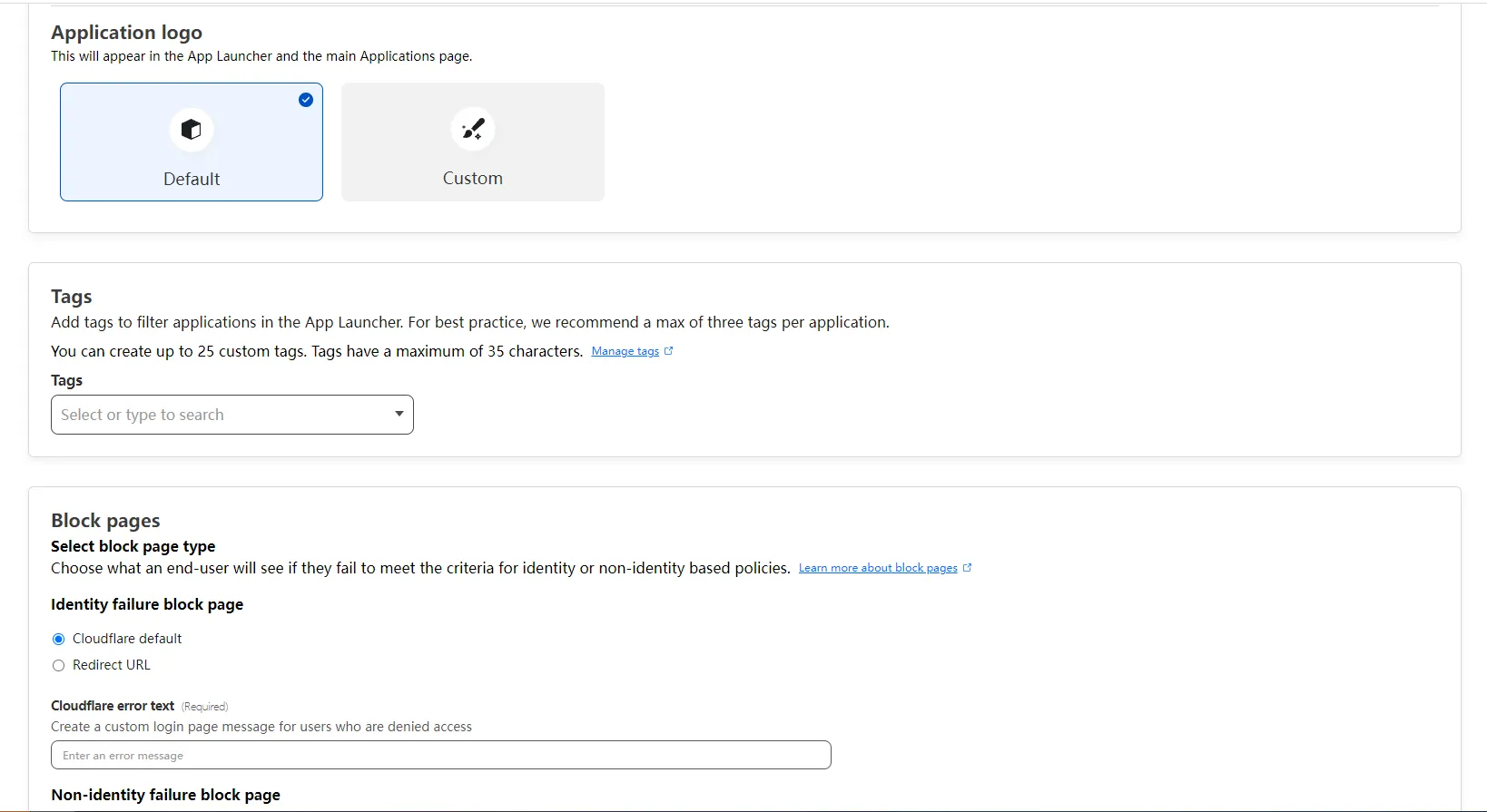Click the 'Non-identity failure block page' heading

tap(165, 795)
